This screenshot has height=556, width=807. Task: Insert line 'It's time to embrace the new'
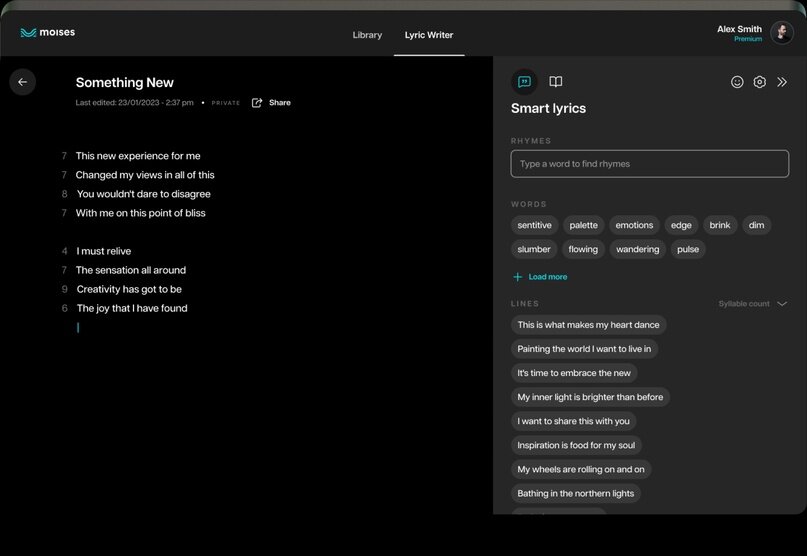pos(574,373)
